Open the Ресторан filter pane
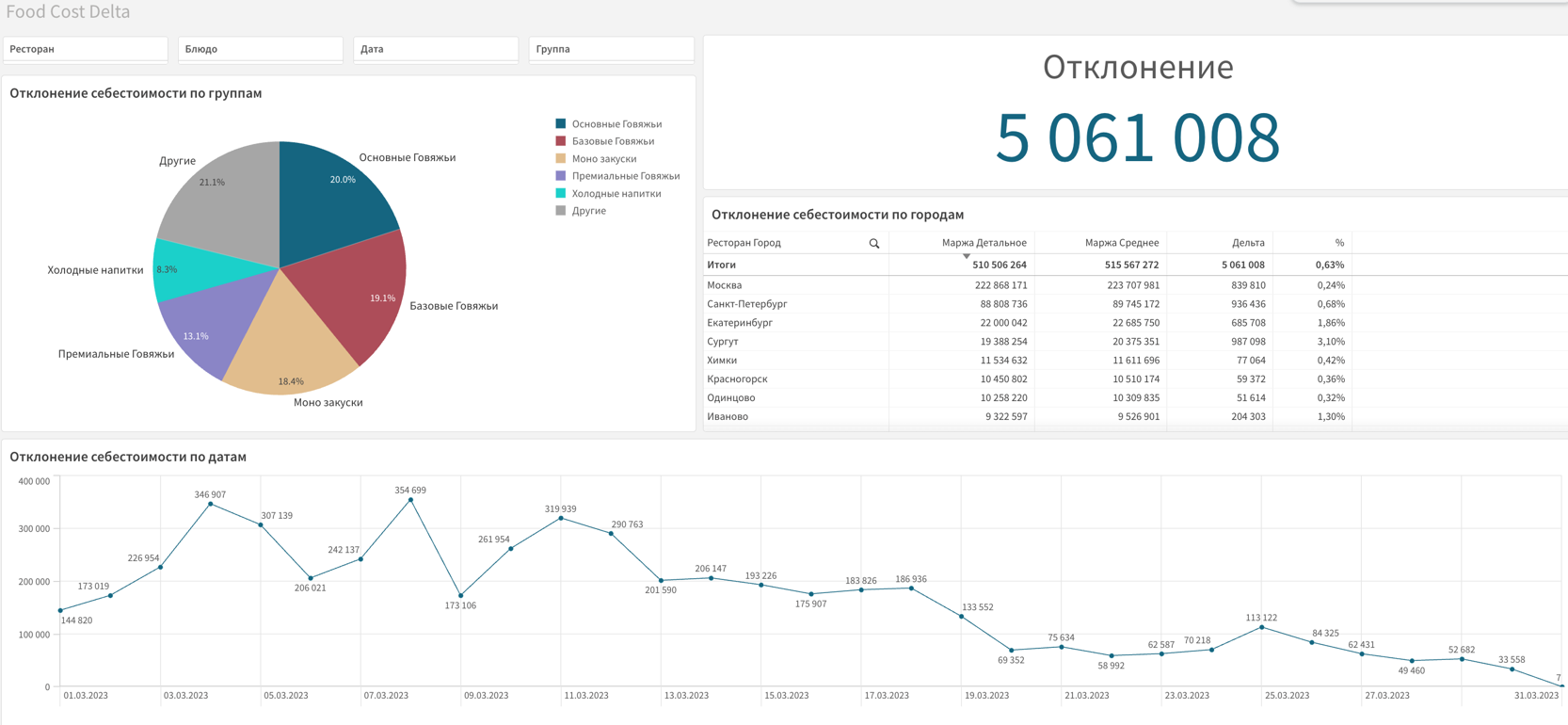This screenshot has width=1568, height=725. (x=86, y=49)
